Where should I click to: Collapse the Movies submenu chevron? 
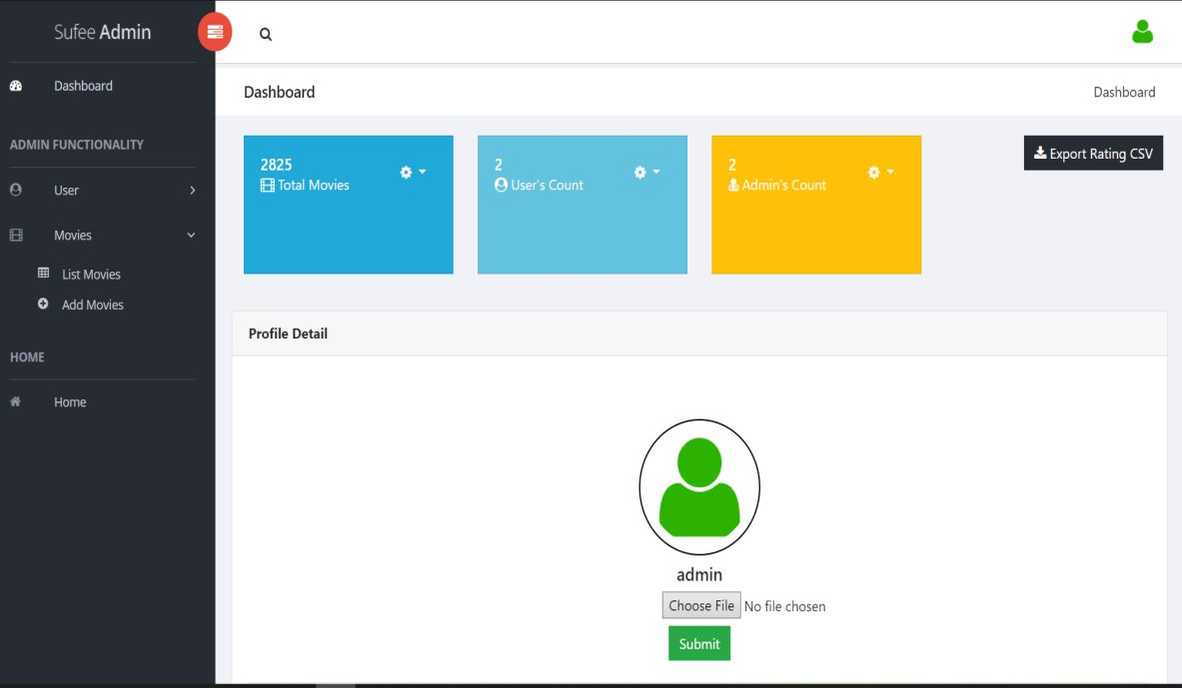point(191,235)
